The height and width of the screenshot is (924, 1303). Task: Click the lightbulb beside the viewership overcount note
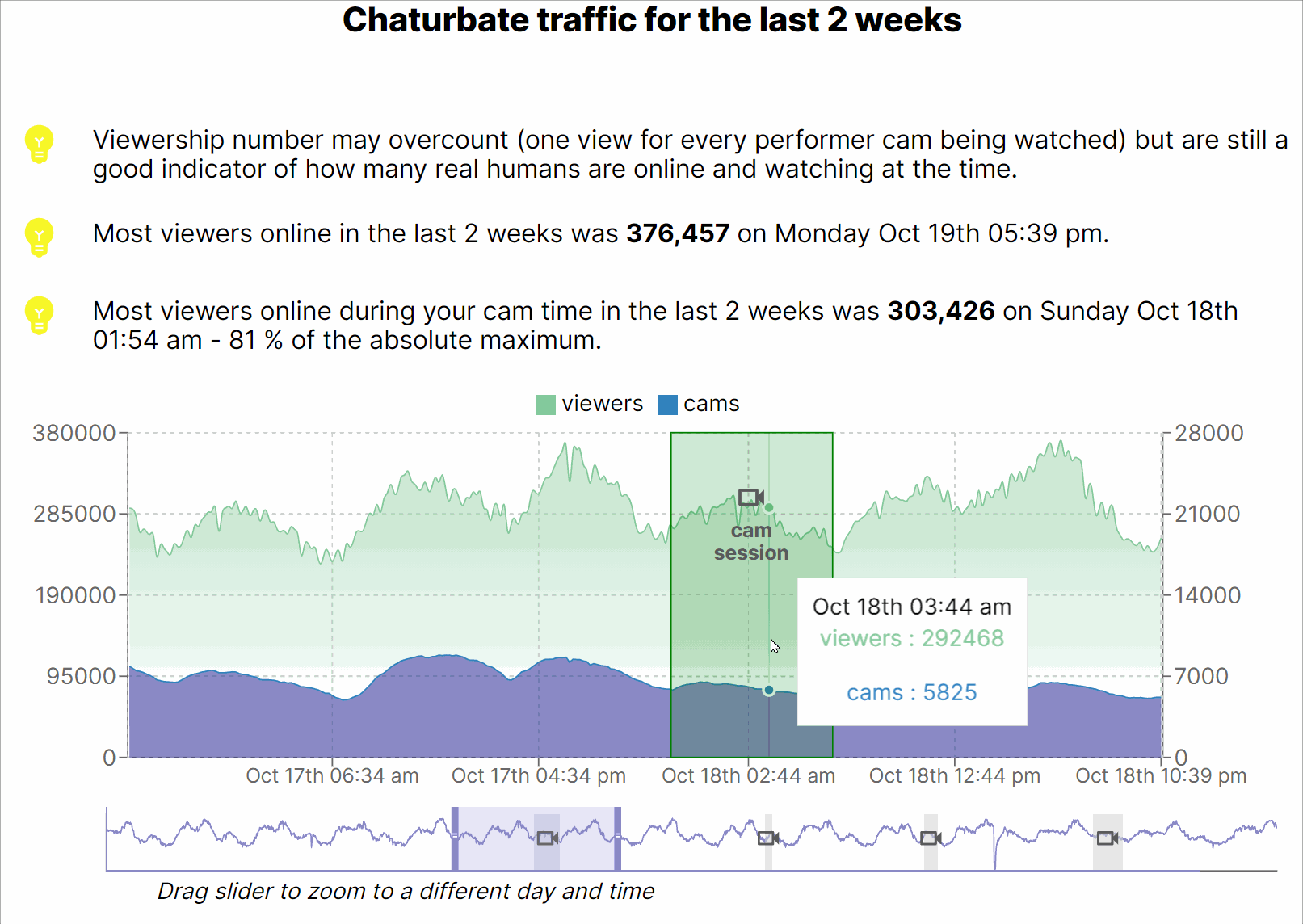click(39, 144)
